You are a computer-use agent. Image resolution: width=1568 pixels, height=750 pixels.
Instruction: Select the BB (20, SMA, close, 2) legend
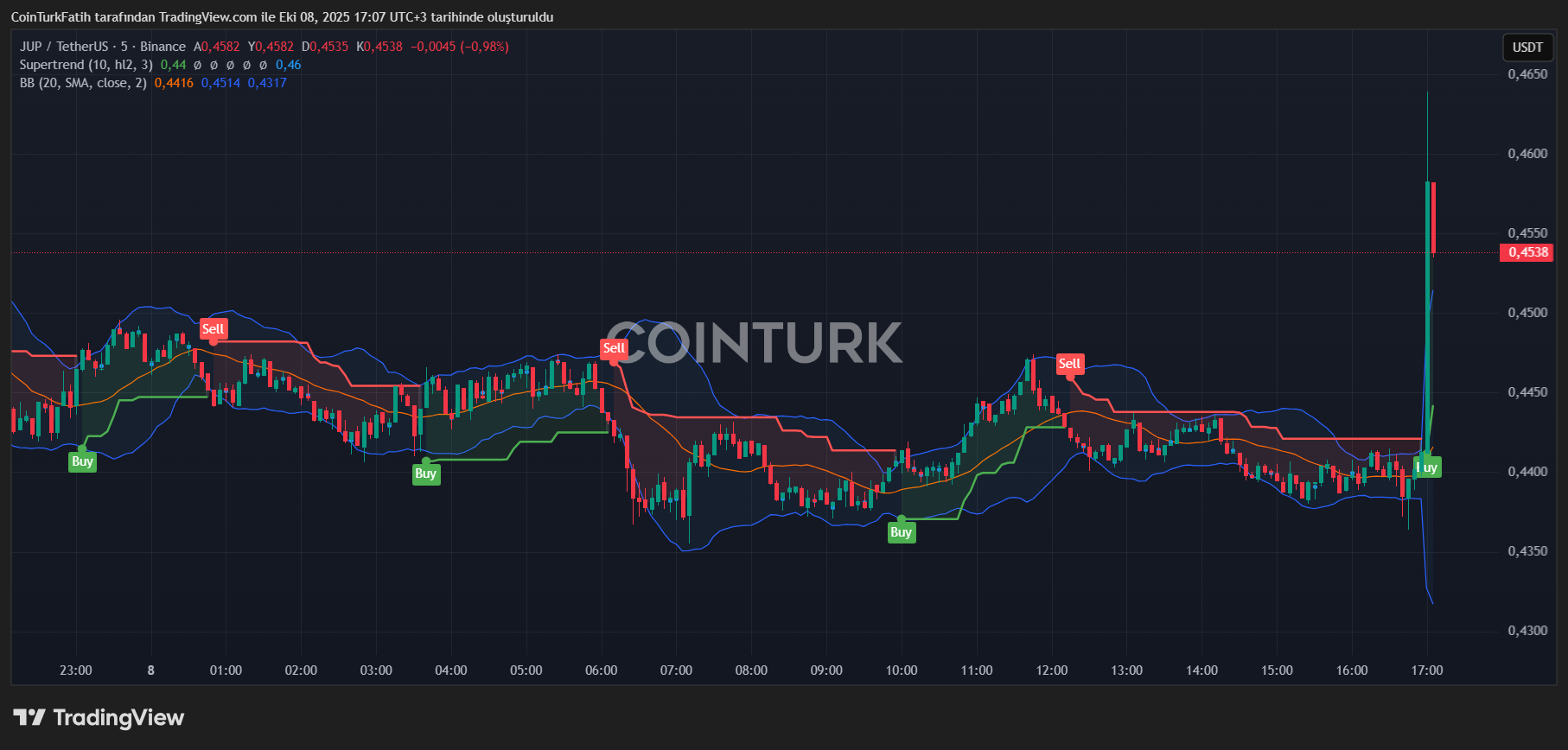coord(83,83)
